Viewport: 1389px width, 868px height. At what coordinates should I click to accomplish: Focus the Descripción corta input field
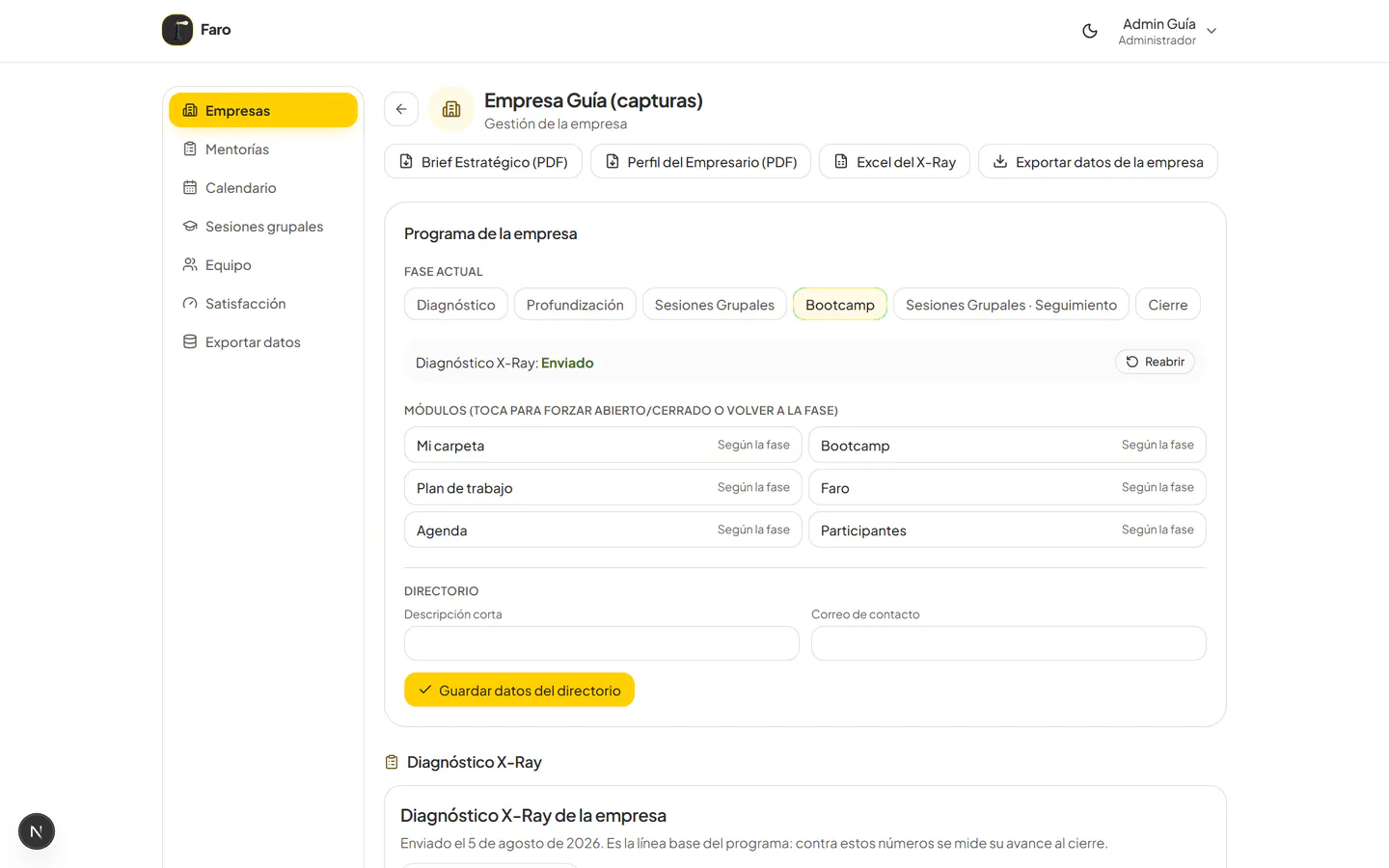pyautogui.click(x=602, y=643)
